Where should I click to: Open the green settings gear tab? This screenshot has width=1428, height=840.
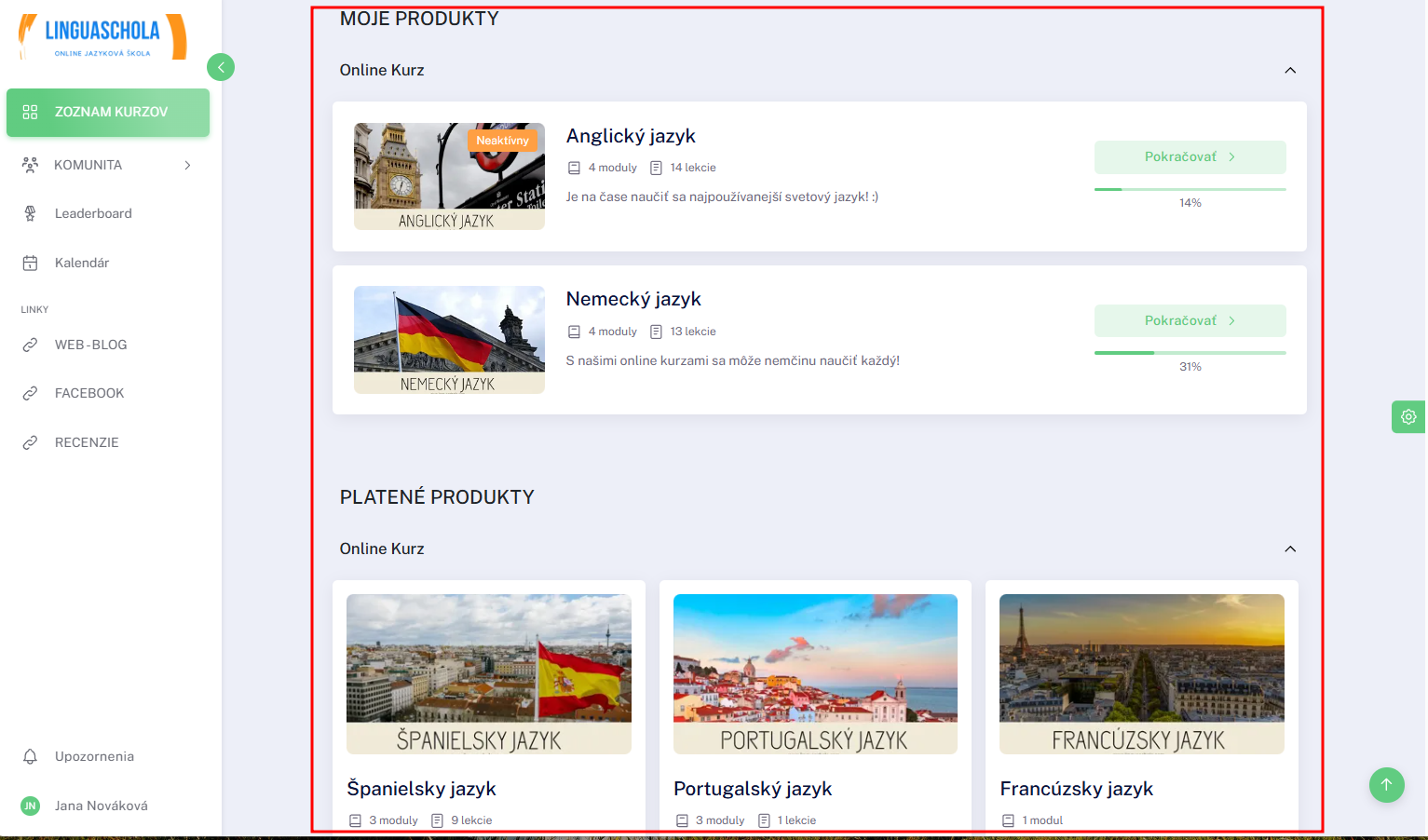point(1408,417)
